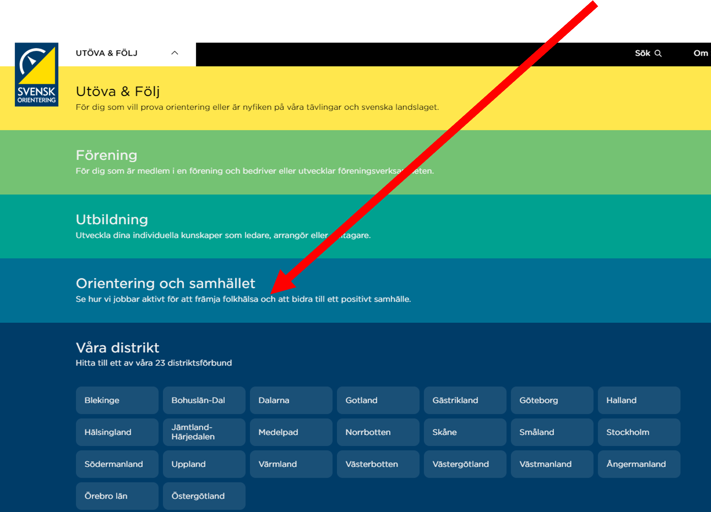
Task: Open the Ångermanland district
Action: pyautogui.click(x=639, y=464)
